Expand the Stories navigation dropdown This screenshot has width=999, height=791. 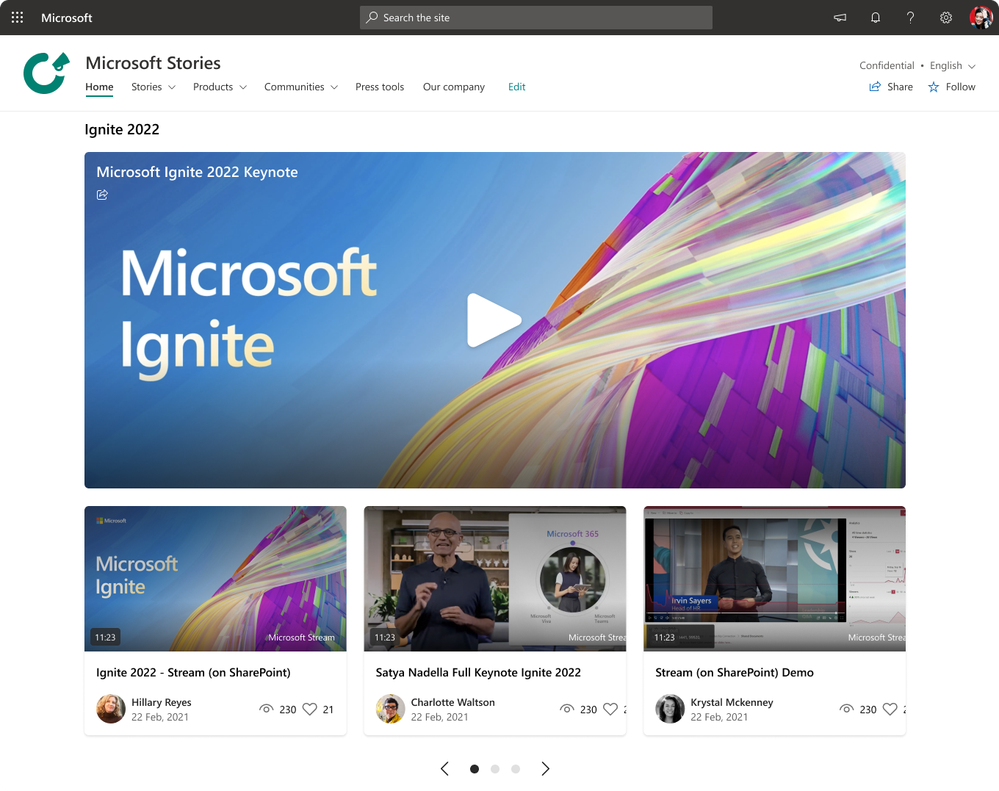point(153,87)
